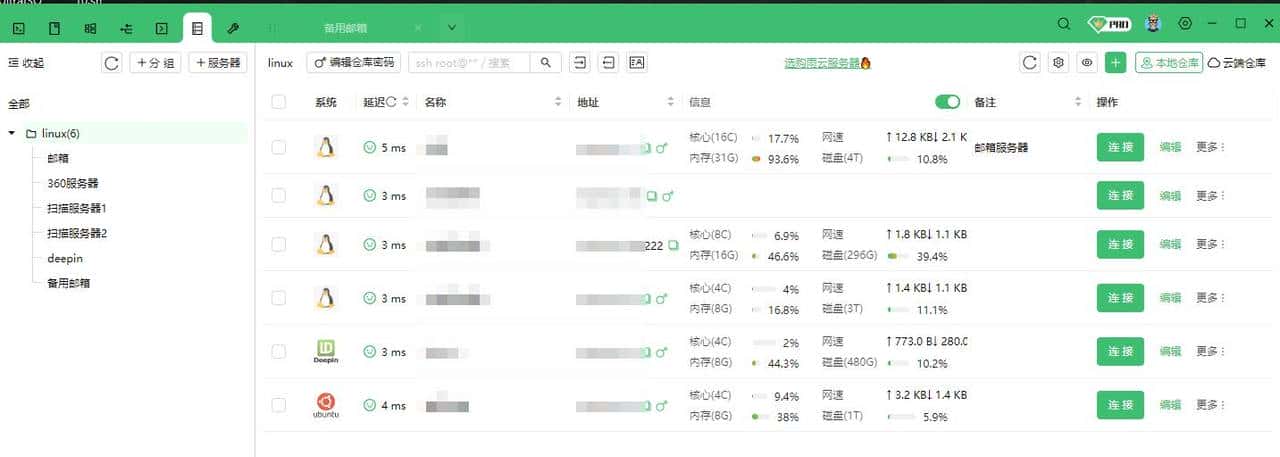Screen dimensions: 1280x457
Task: Open the global search magnifier in title bar
Action: coord(1064,24)
